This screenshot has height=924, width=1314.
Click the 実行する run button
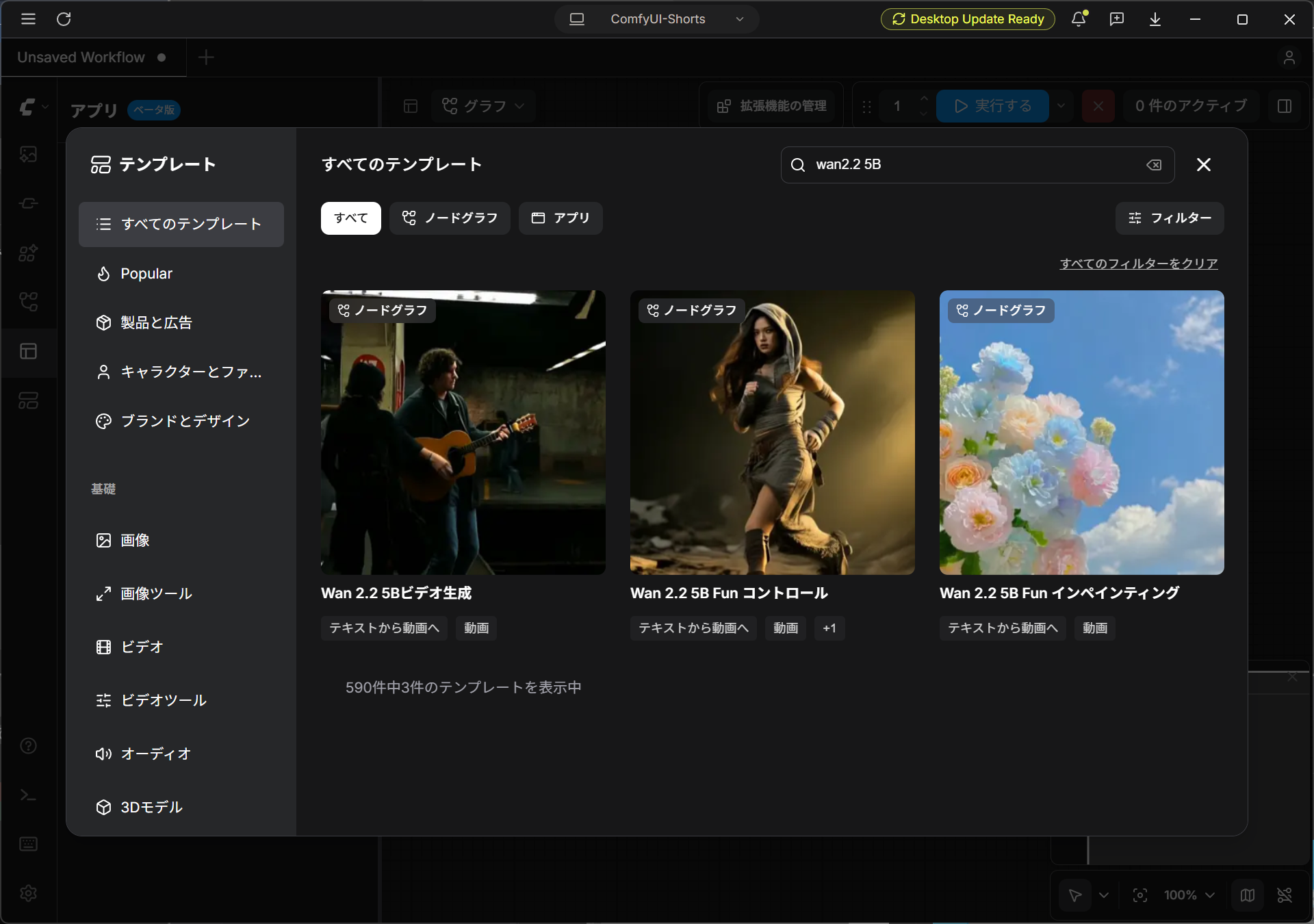[992, 106]
